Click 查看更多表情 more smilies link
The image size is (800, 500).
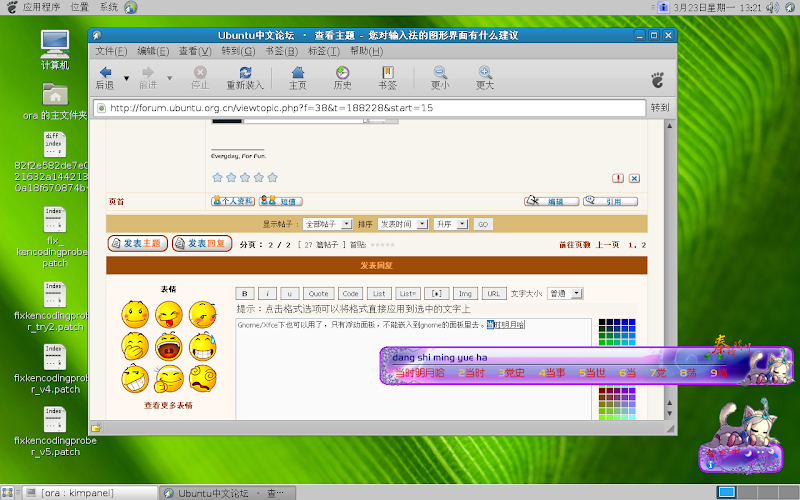(168, 405)
